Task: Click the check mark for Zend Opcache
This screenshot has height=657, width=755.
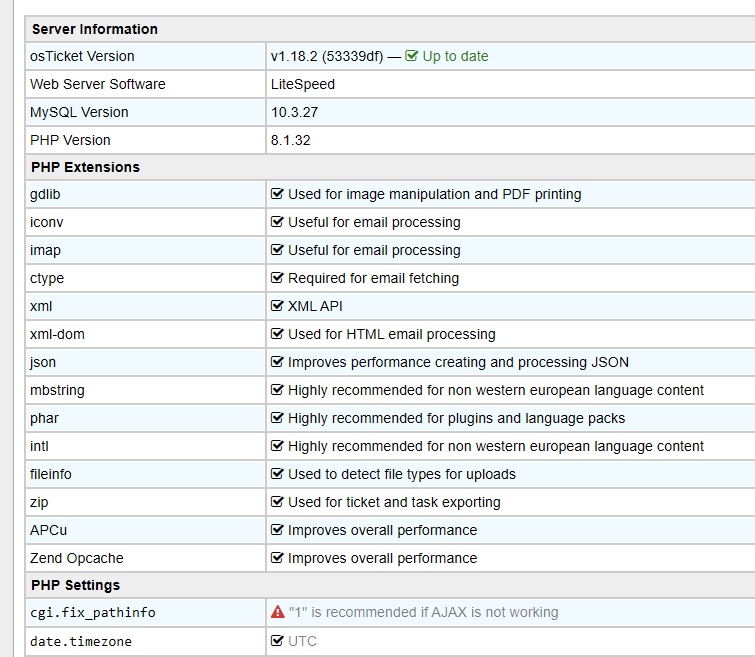Action: tap(278, 558)
